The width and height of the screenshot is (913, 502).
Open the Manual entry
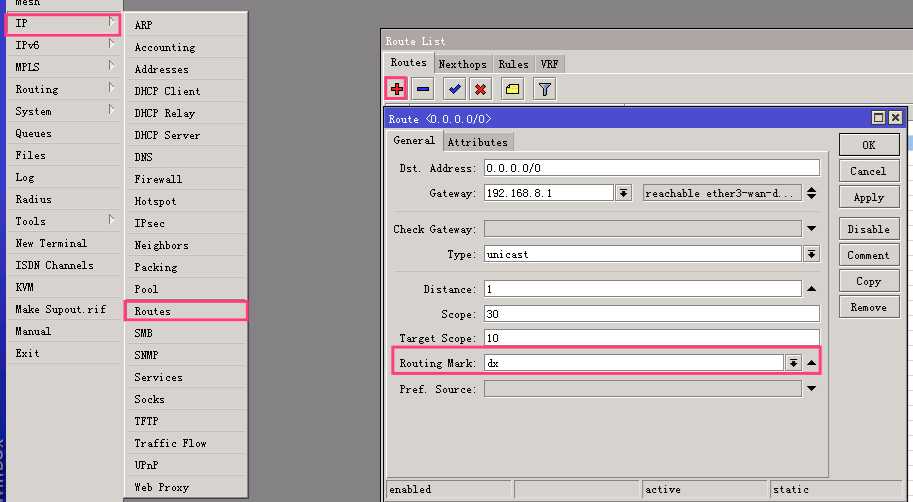click(63, 331)
